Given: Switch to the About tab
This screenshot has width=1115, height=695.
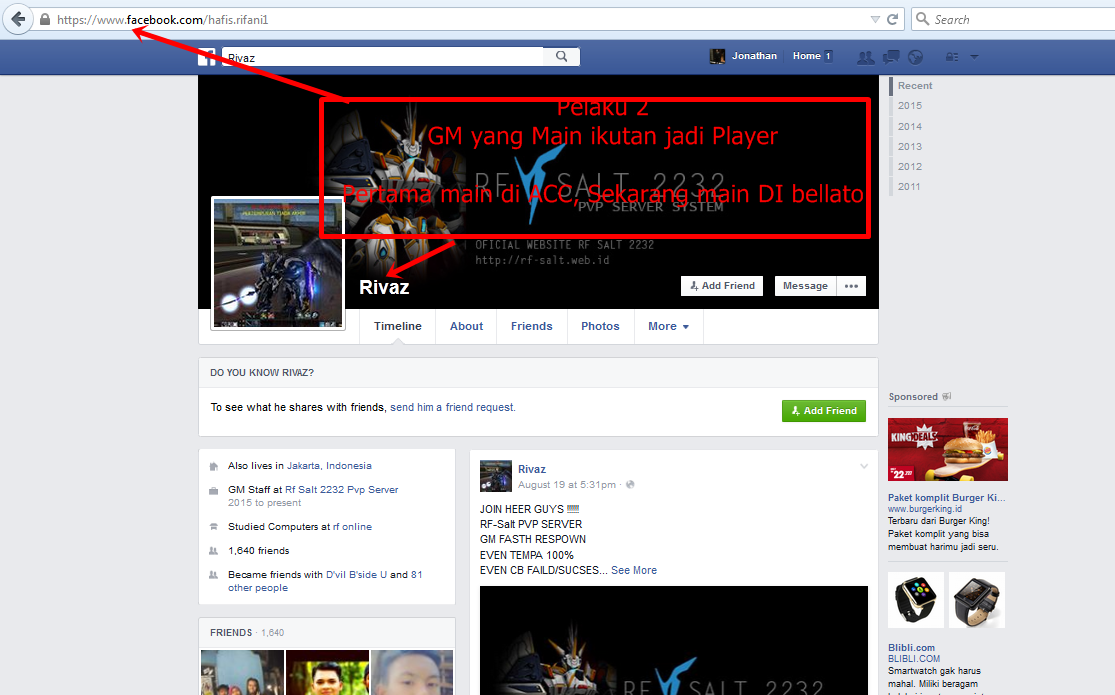Looking at the screenshot, I should click(466, 326).
